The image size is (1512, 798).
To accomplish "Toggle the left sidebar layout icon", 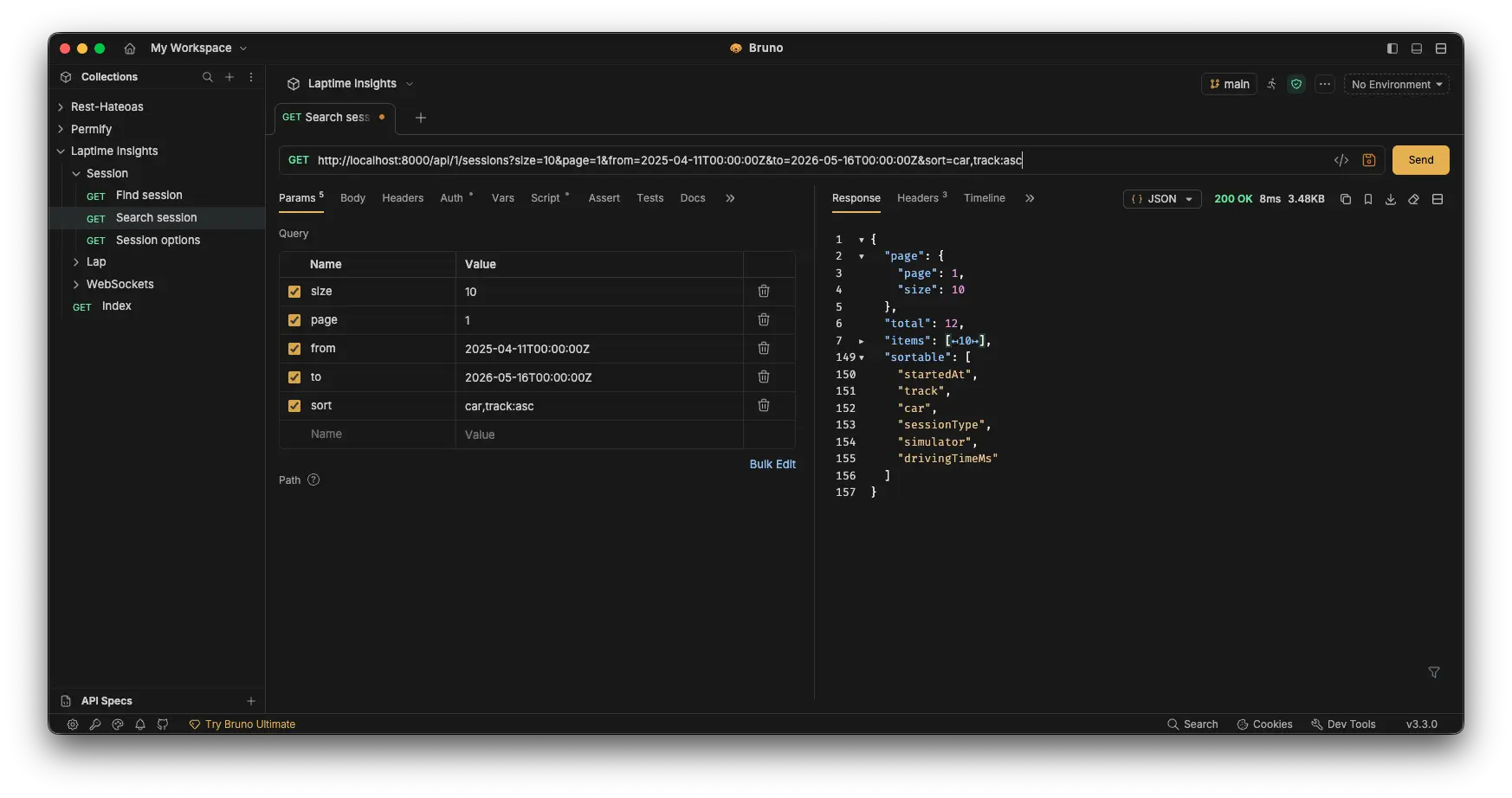I will 1392,48.
